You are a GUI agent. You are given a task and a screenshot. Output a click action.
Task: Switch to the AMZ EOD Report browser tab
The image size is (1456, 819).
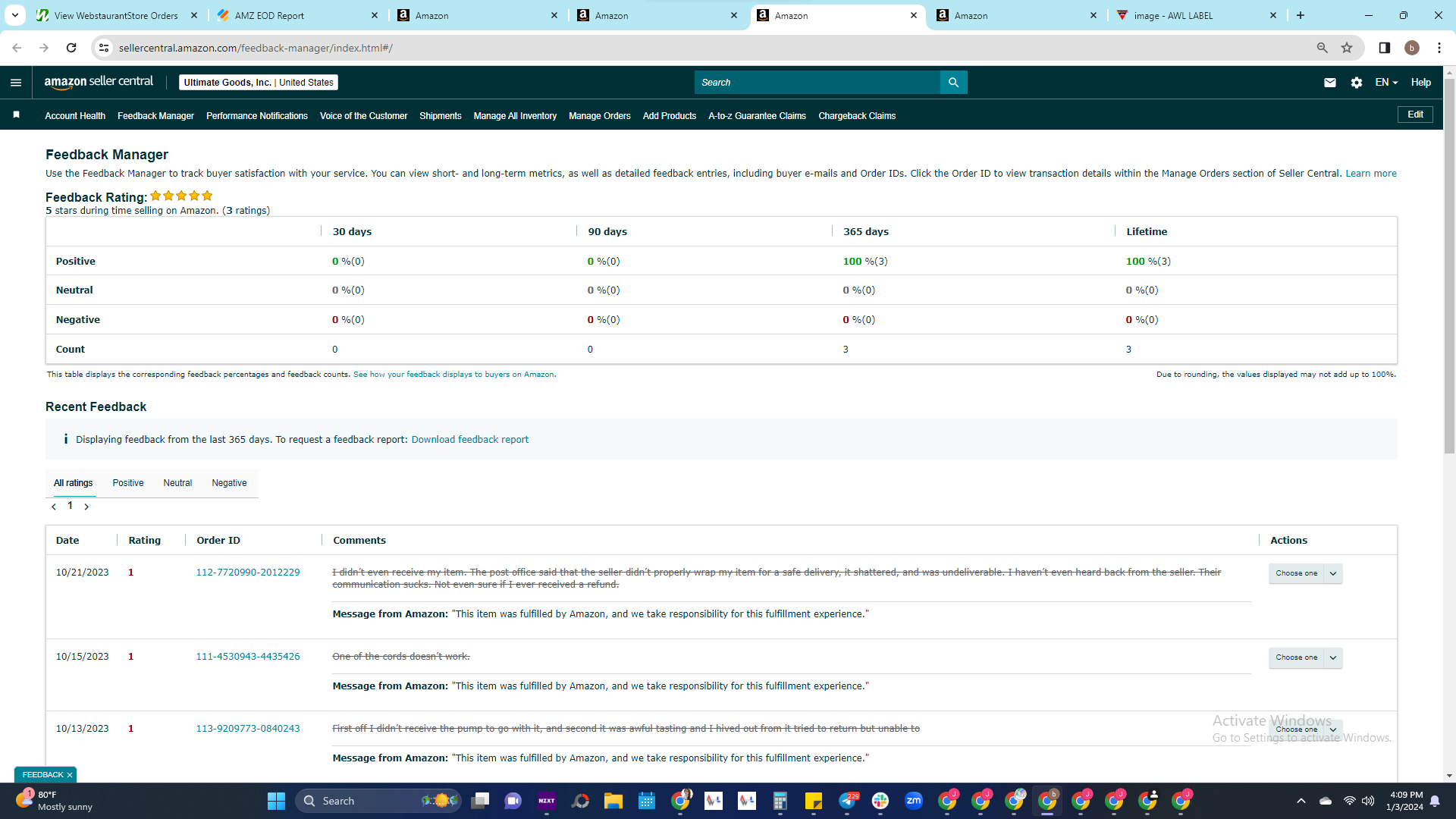click(298, 15)
